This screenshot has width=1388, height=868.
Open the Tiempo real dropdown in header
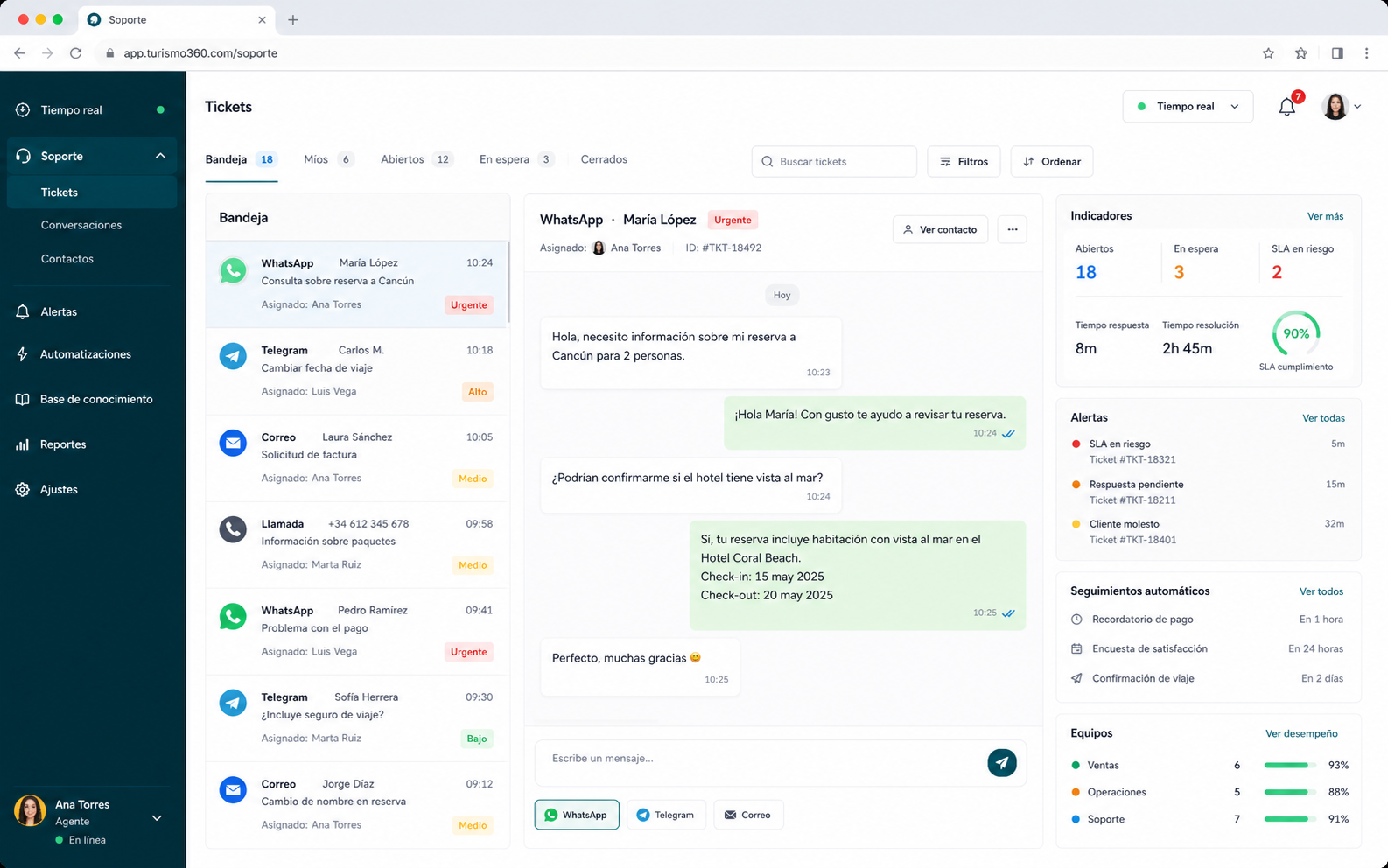[1188, 107]
